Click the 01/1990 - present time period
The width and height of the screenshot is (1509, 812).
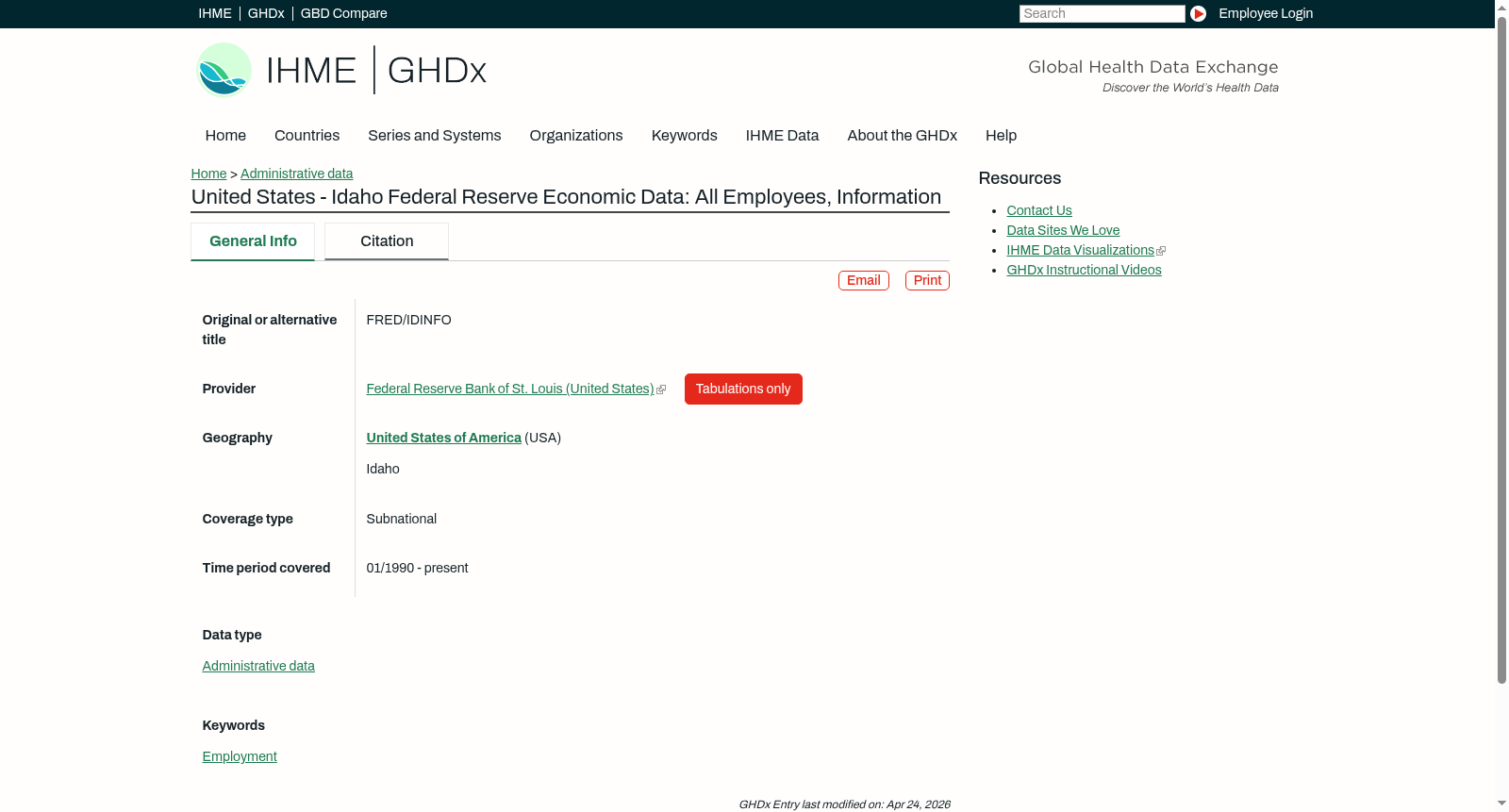coord(417,569)
